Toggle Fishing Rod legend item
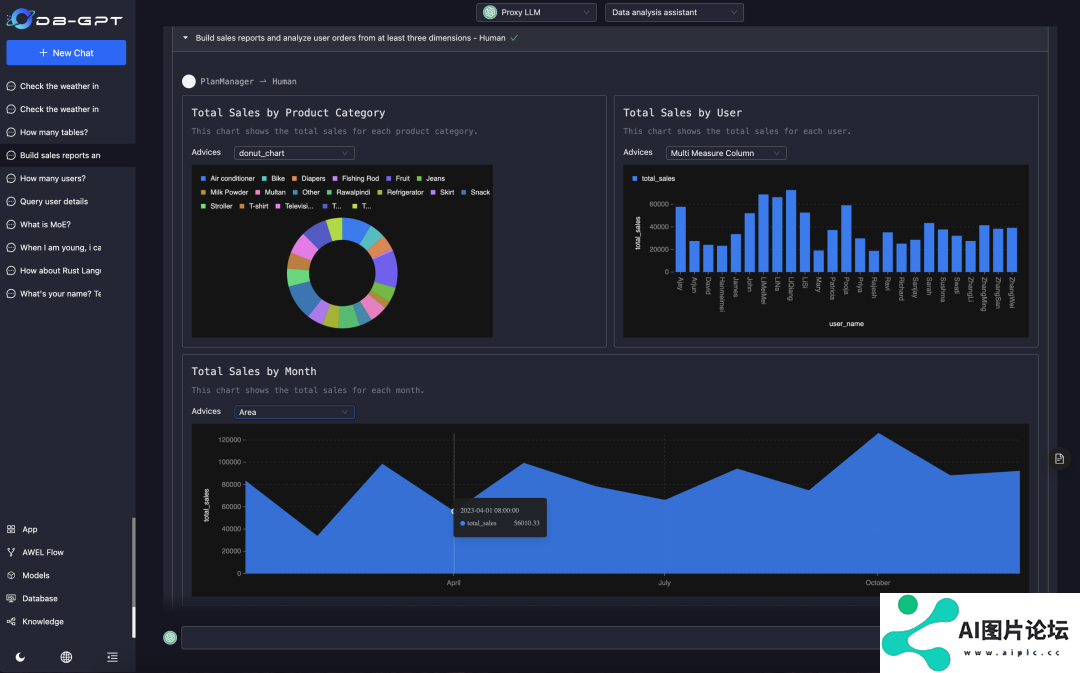This screenshot has width=1080, height=673. coord(355,178)
